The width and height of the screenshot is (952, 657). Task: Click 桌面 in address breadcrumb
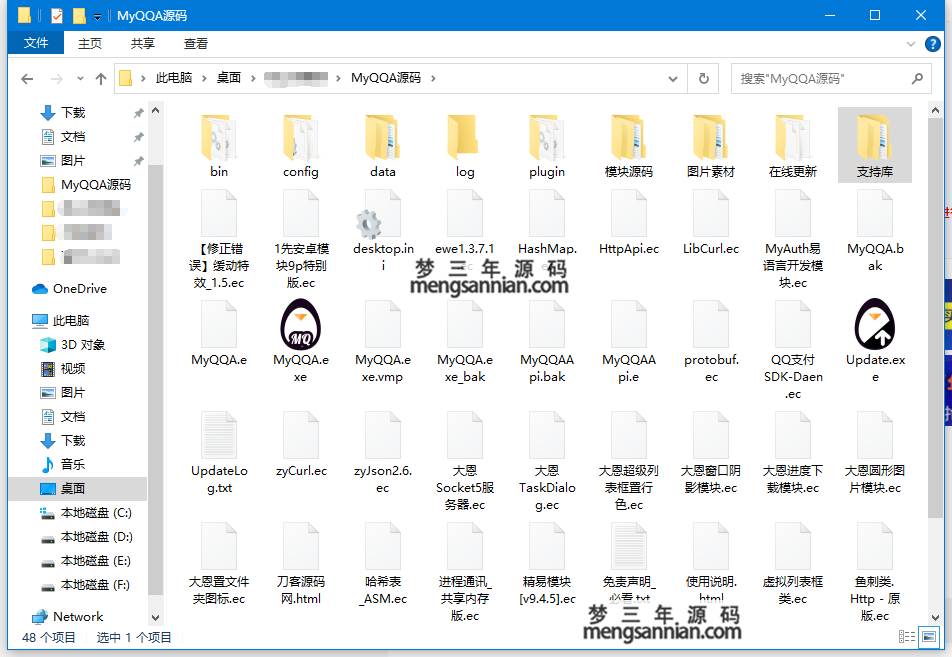point(229,78)
